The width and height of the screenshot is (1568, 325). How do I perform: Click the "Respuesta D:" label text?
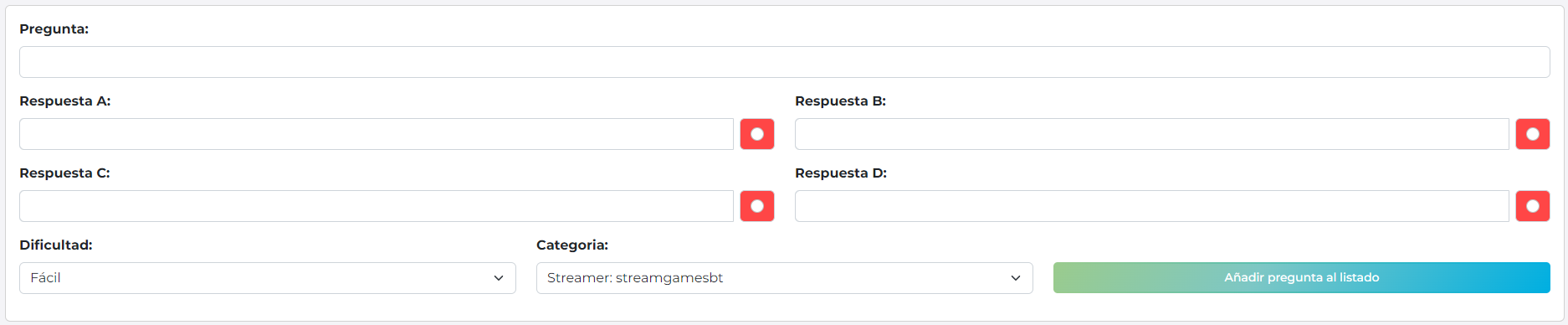pyautogui.click(x=841, y=173)
